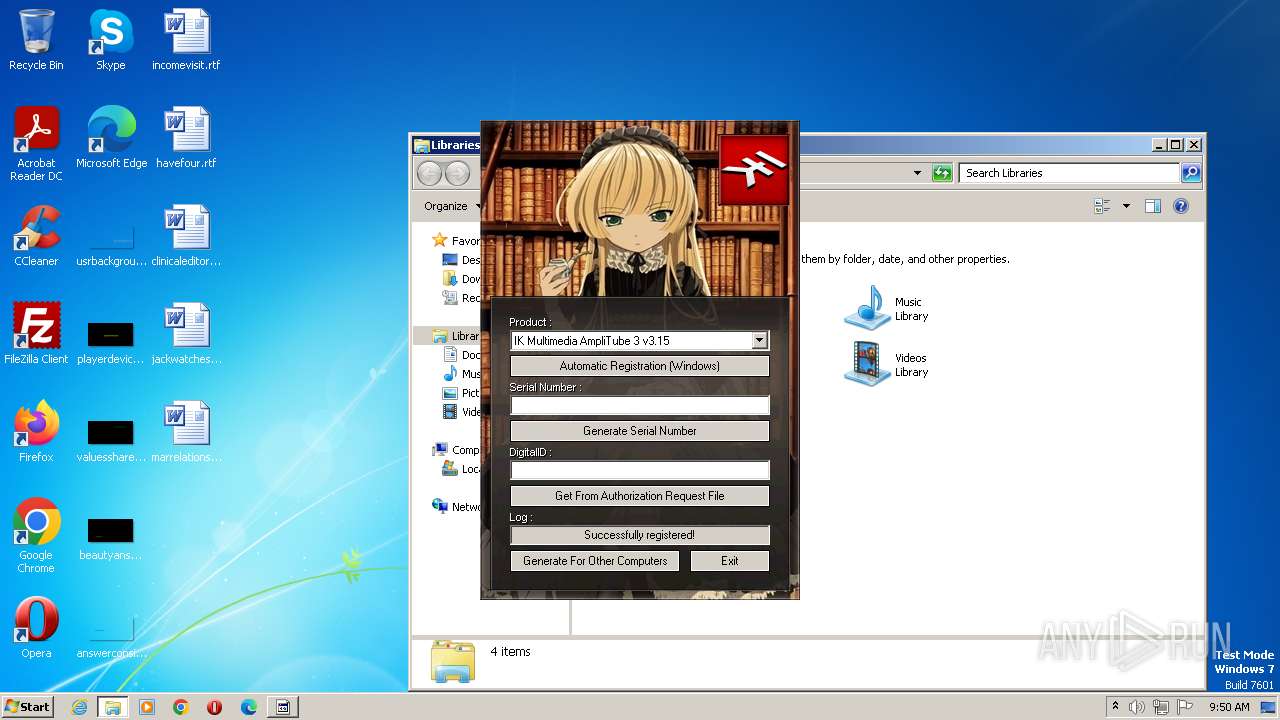The width and height of the screenshot is (1280, 720).
Task: Open the Action Center flag icon
Action: pos(1185,707)
